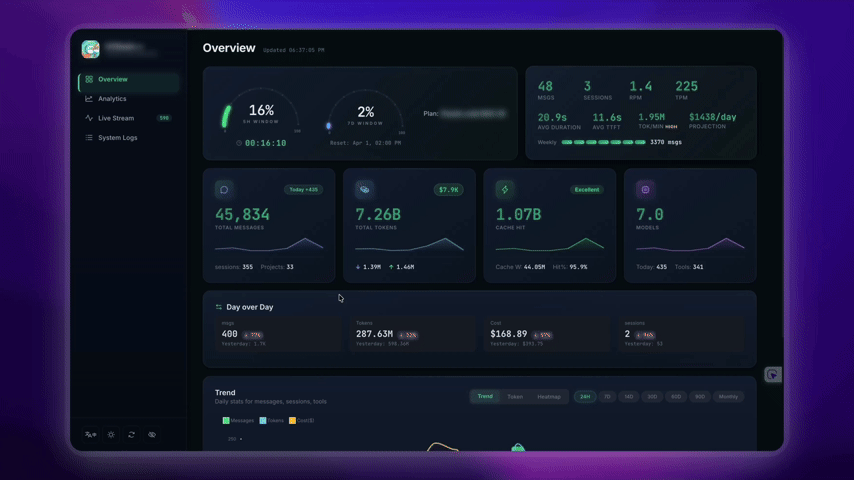Click the 00:16:10 countdown timer

coord(265,143)
